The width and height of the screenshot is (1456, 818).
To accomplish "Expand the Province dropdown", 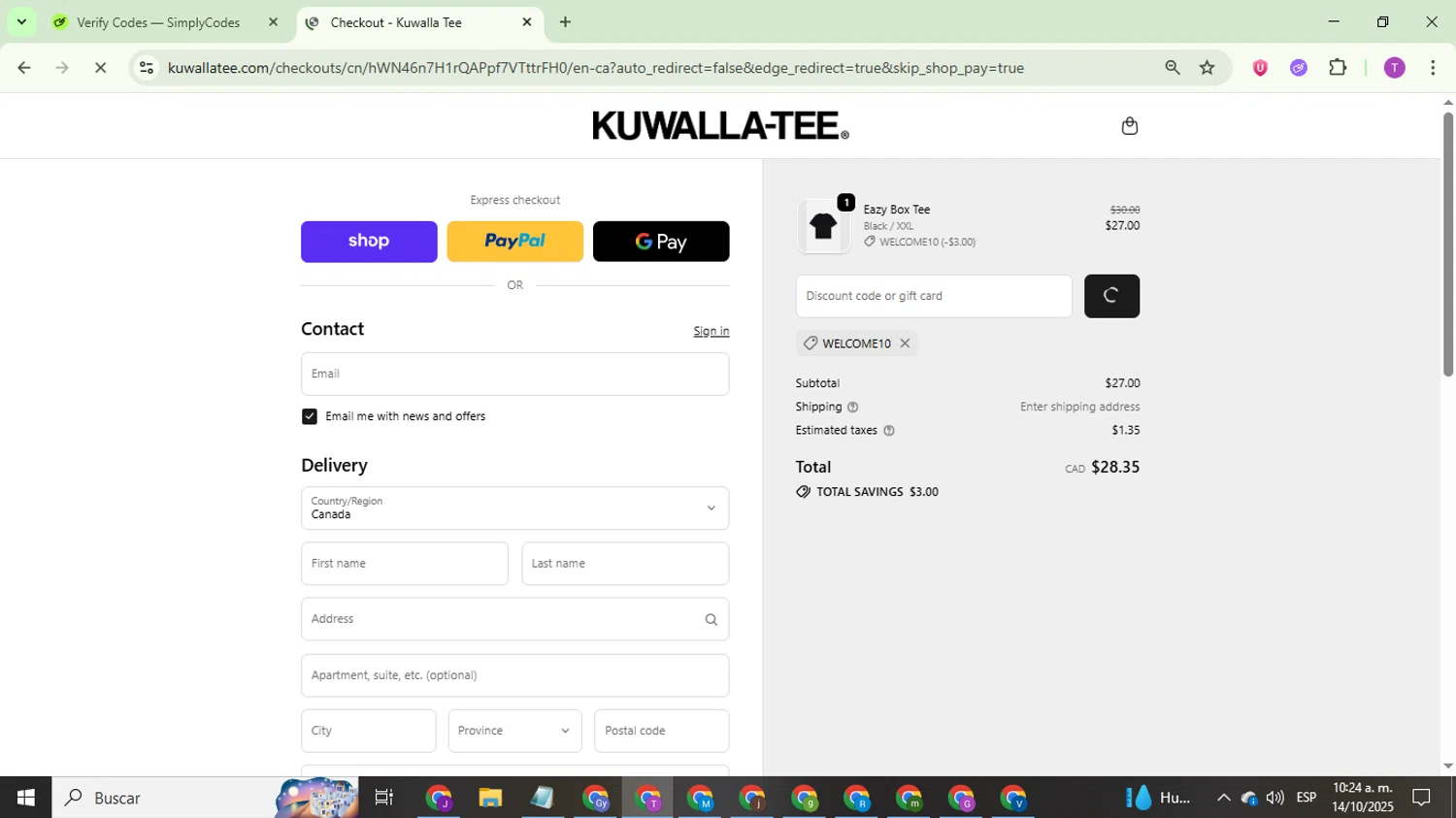I will [x=514, y=731].
